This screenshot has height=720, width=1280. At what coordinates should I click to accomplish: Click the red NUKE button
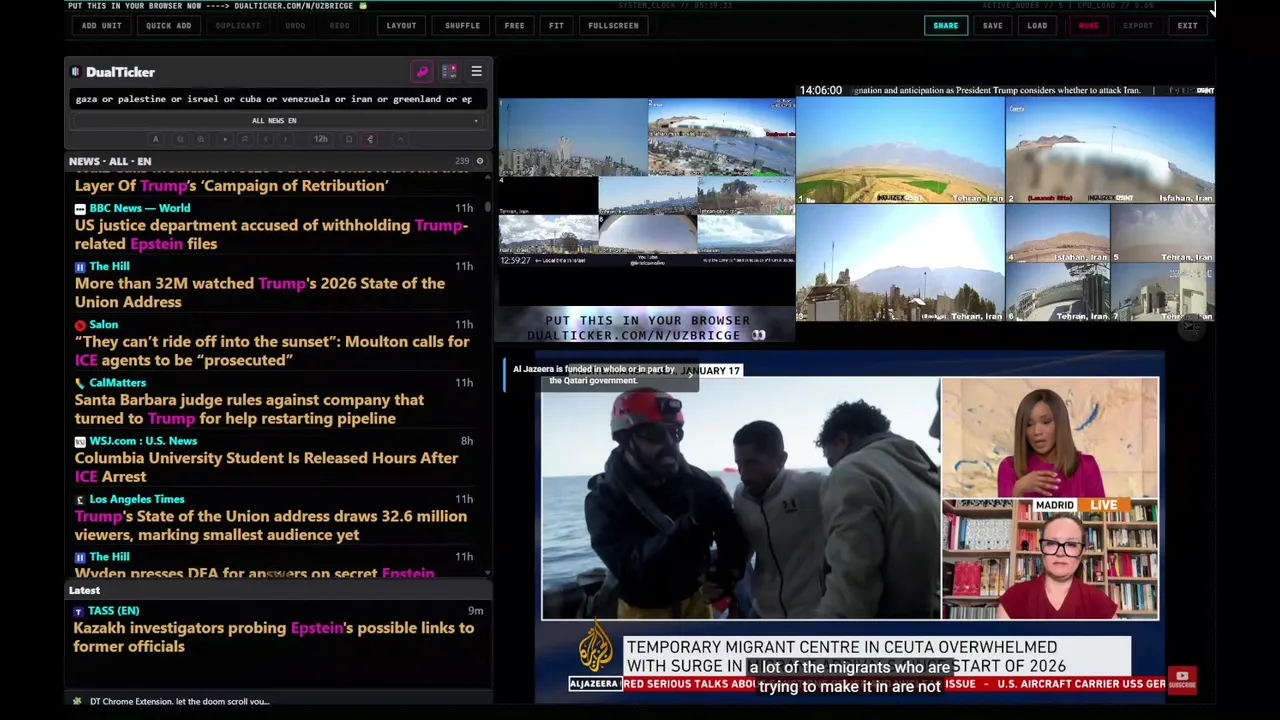click(1088, 26)
